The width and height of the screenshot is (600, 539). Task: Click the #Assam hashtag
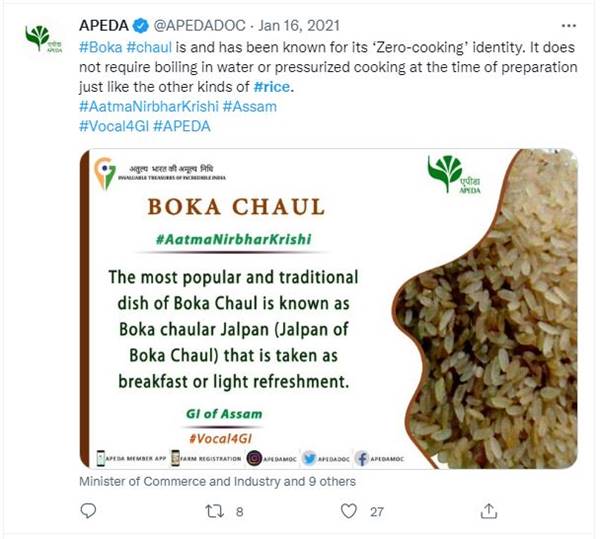[252, 104]
